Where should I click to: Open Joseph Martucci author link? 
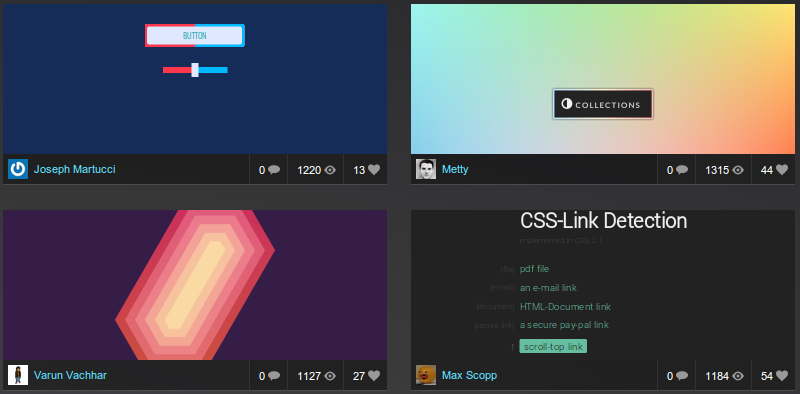pos(74,169)
